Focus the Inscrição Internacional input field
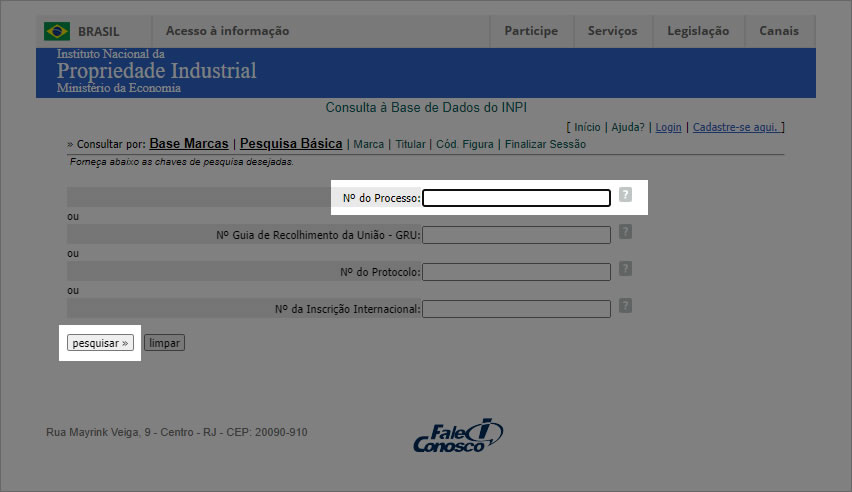This screenshot has height=492, width=852. pos(516,309)
